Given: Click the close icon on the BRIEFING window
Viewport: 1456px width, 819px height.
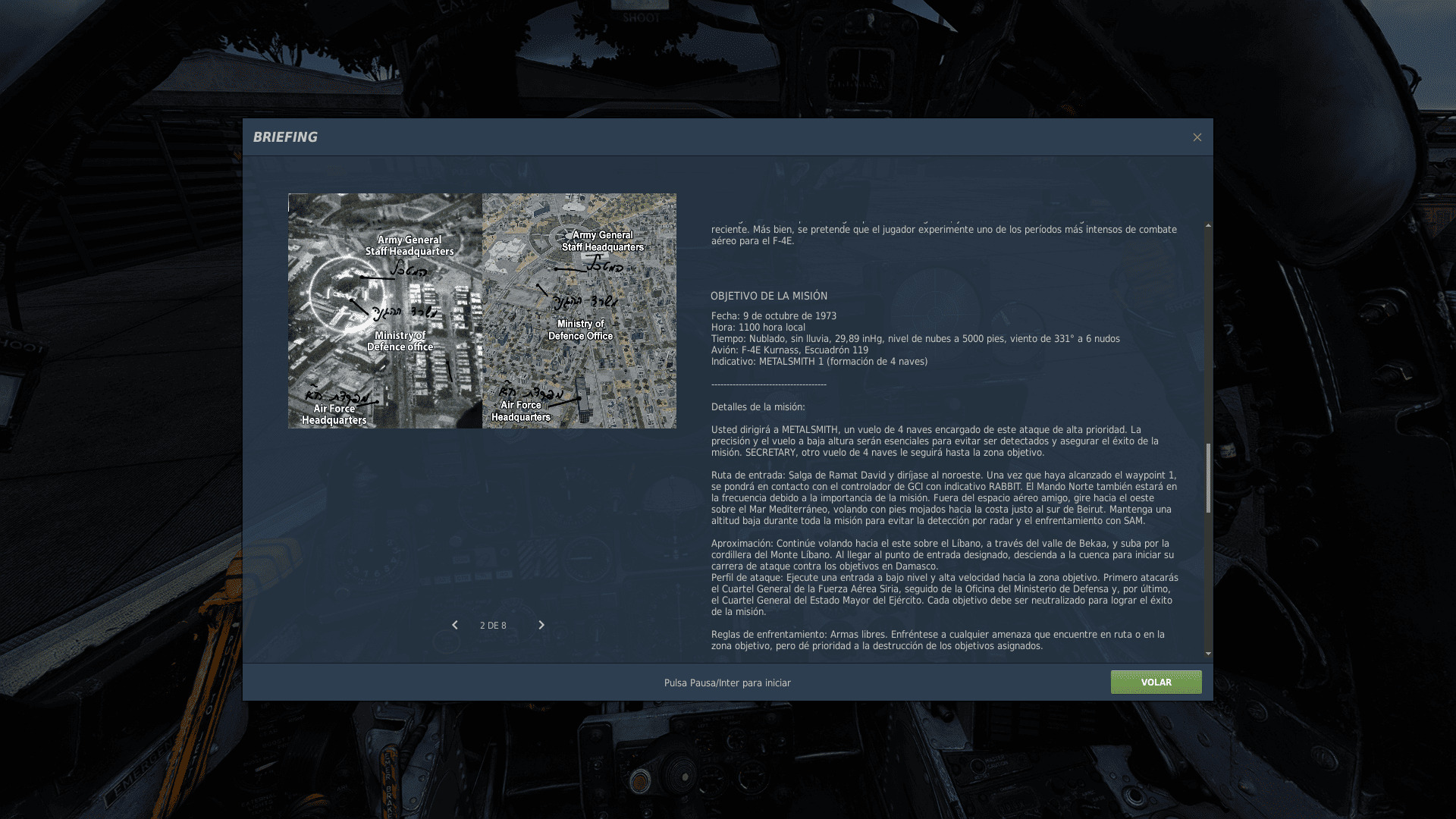Looking at the screenshot, I should click(1197, 137).
